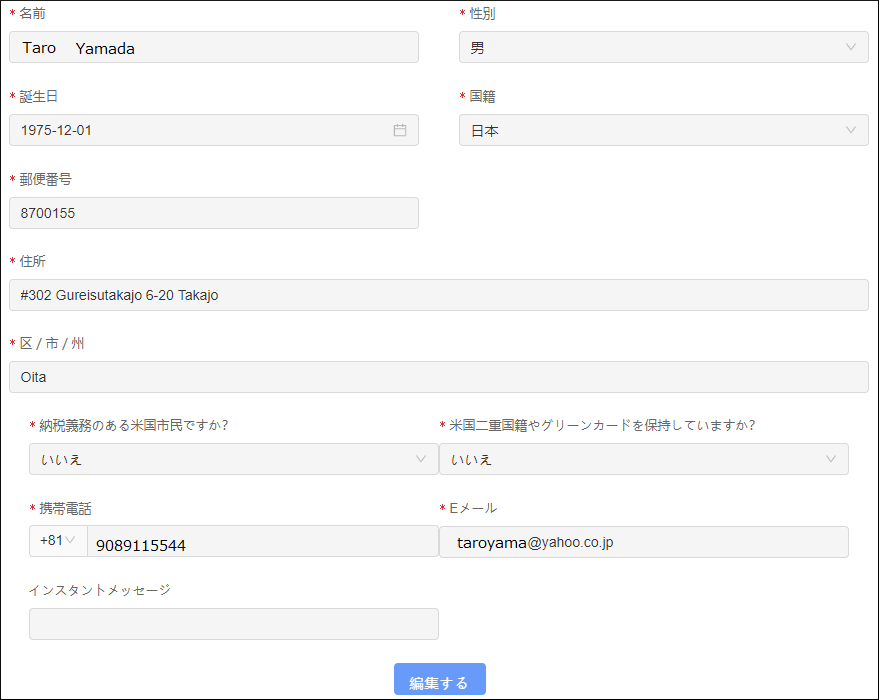Click the Eメール field label
The width and height of the screenshot is (879, 700).
tap(473, 508)
